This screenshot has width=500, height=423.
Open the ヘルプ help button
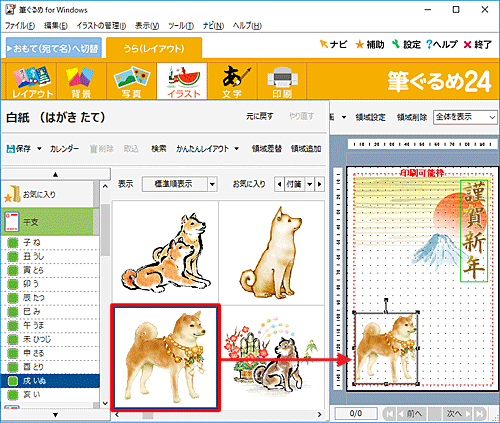coord(442,44)
